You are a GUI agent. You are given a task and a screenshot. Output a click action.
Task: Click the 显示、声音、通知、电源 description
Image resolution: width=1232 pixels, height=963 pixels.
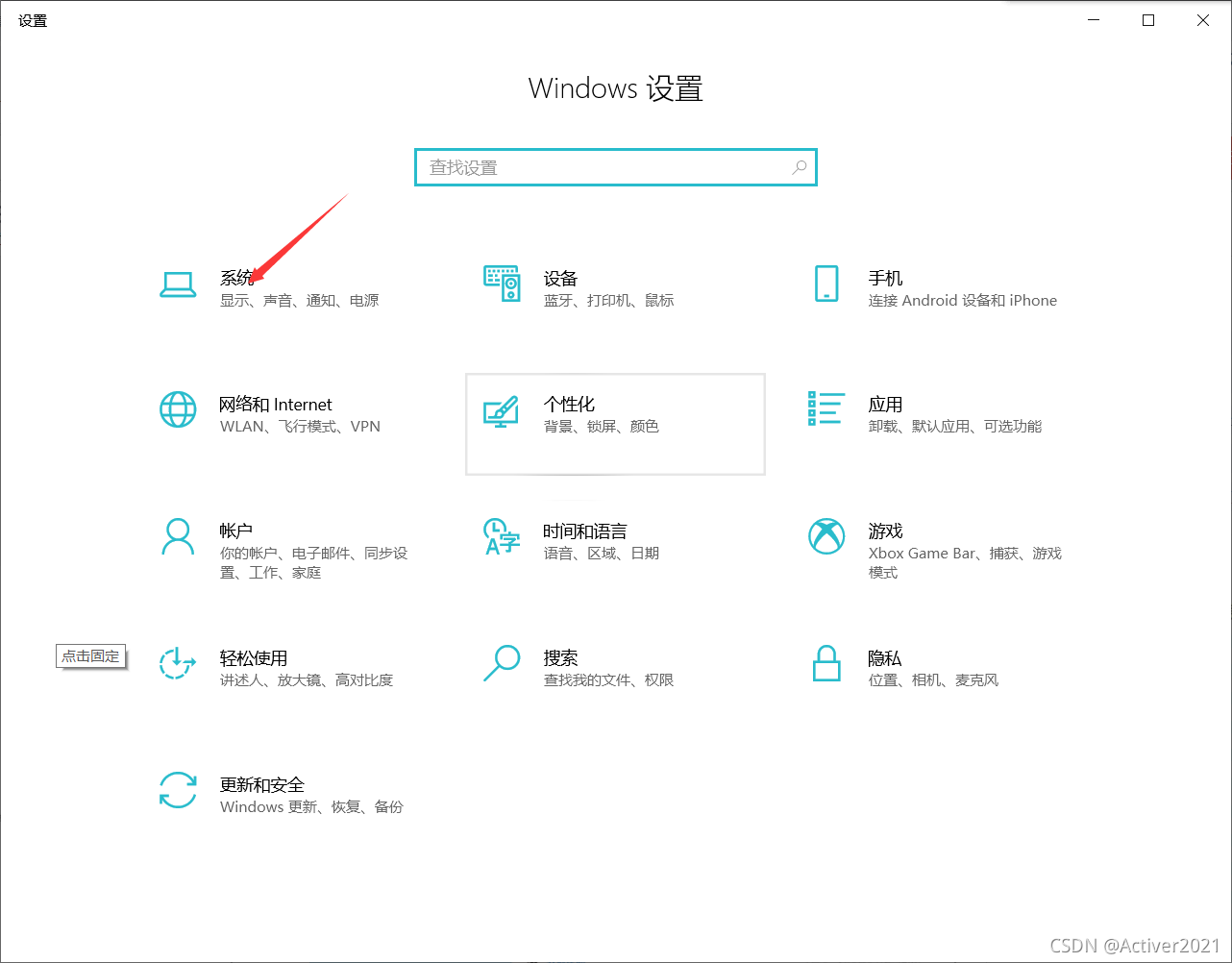coord(300,301)
